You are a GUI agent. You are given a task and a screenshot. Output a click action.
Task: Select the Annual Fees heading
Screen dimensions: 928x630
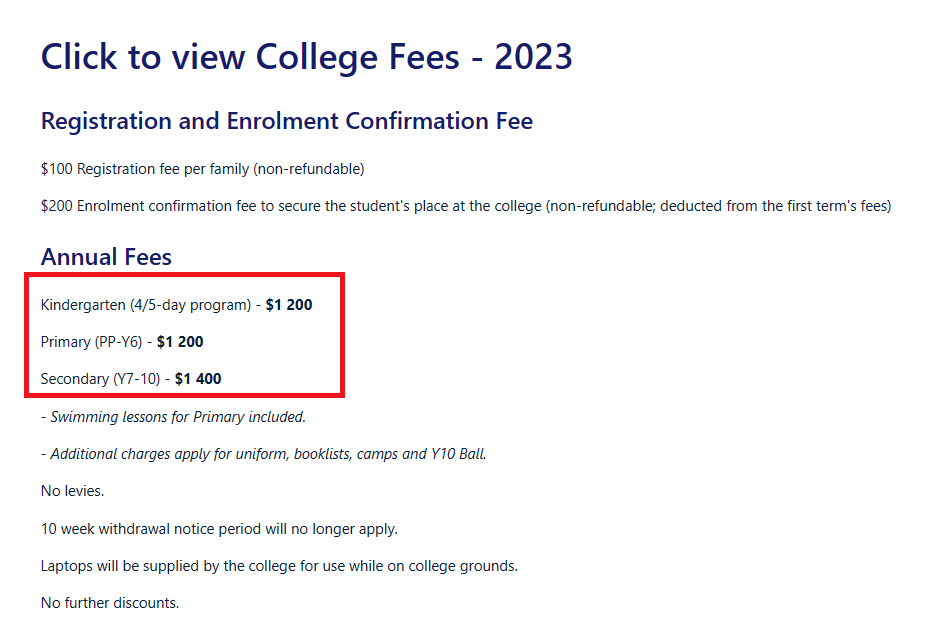click(x=106, y=257)
